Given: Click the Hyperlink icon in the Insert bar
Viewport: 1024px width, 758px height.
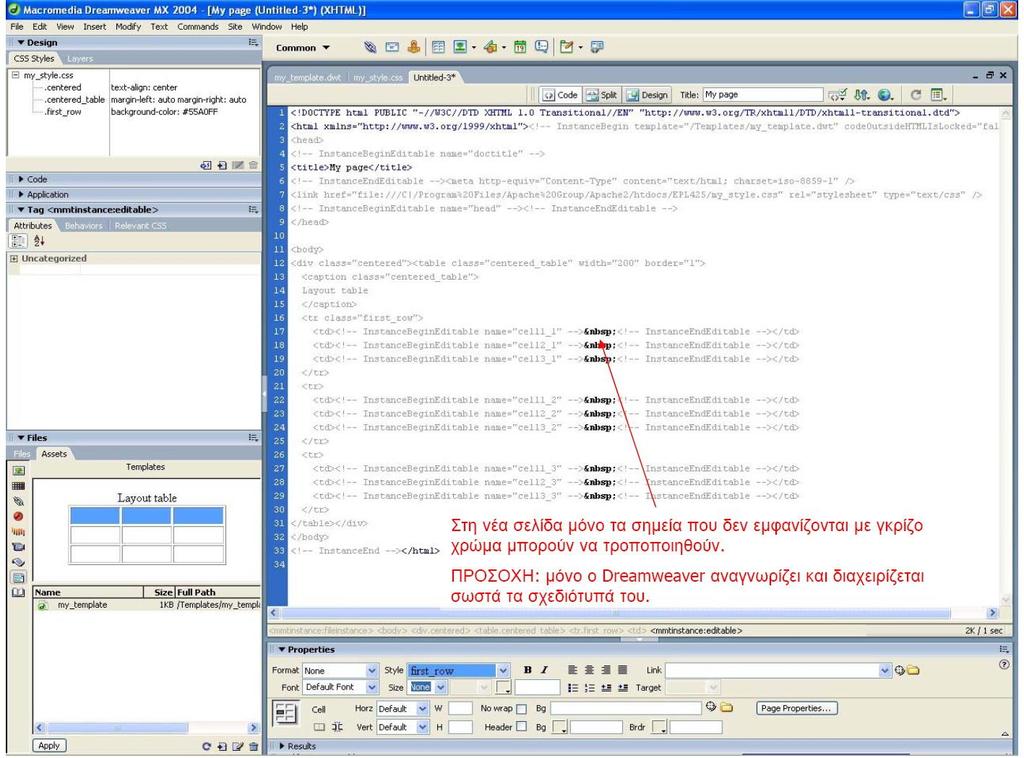Looking at the screenshot, I should pyautogui.click(x=370, y=47).
